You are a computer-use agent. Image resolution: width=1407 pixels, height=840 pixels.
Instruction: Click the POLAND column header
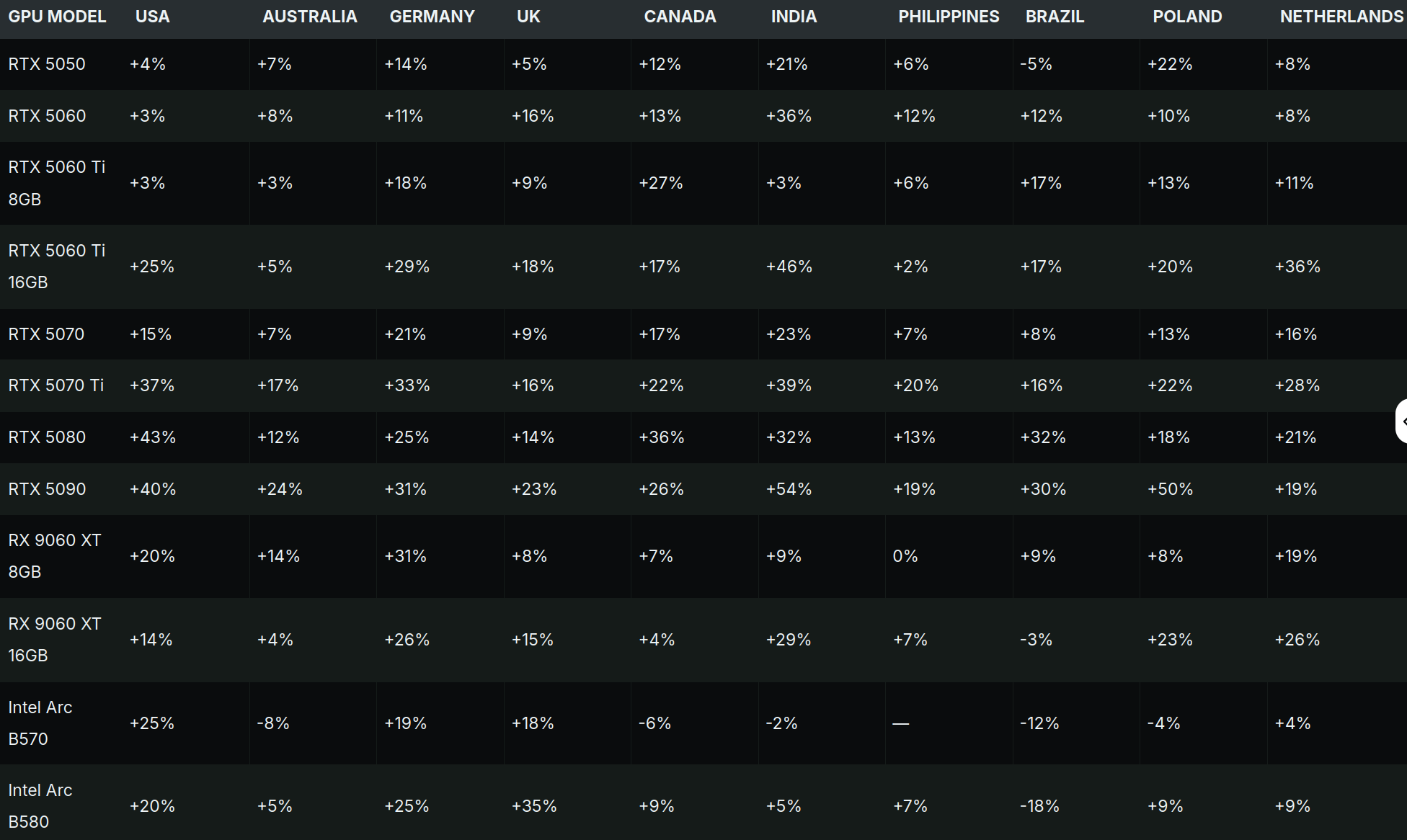click(x=1187, y=17)
